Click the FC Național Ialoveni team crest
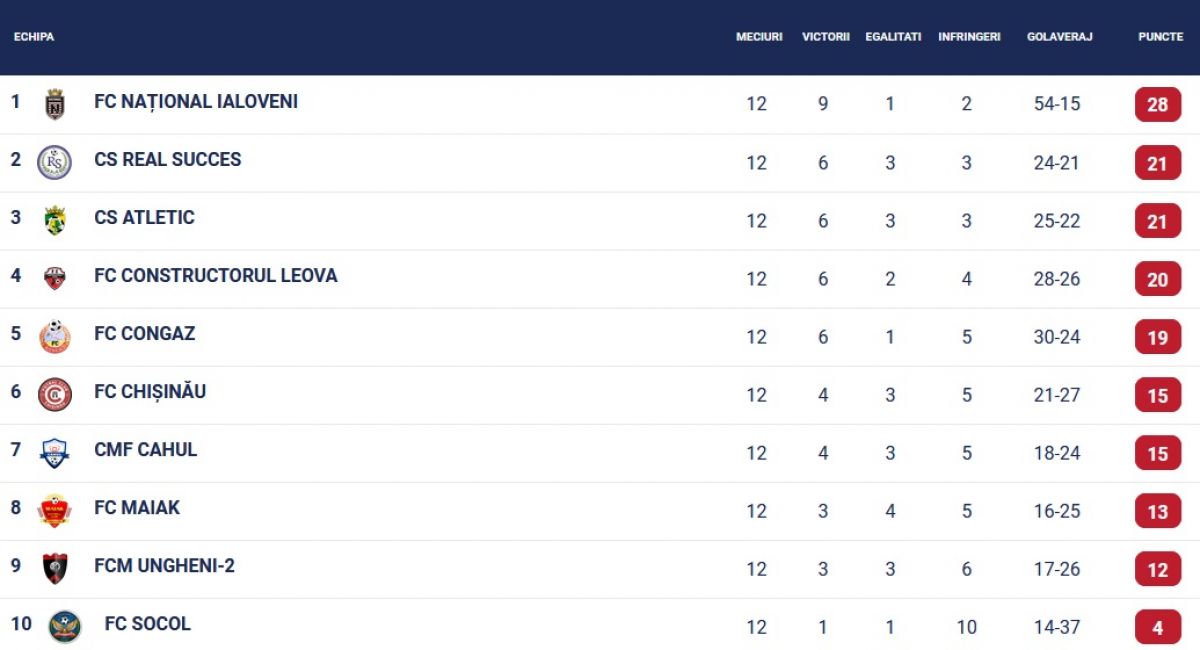The image size is (1200, 650). pos(55,104)
